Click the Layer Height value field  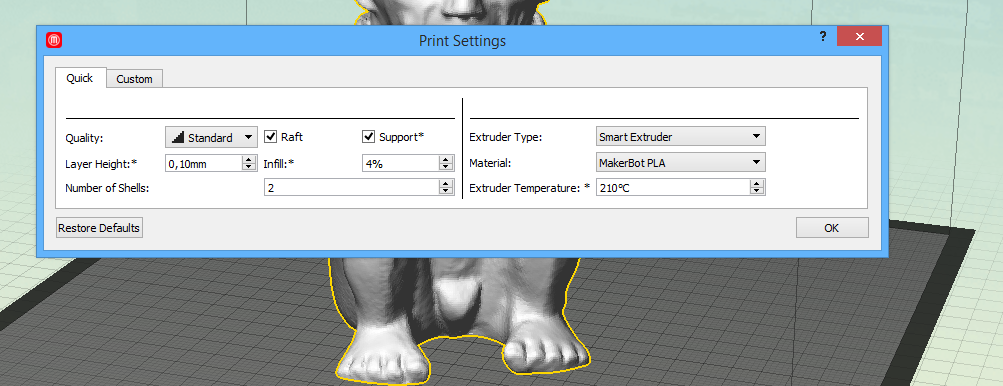click(203, 163)
